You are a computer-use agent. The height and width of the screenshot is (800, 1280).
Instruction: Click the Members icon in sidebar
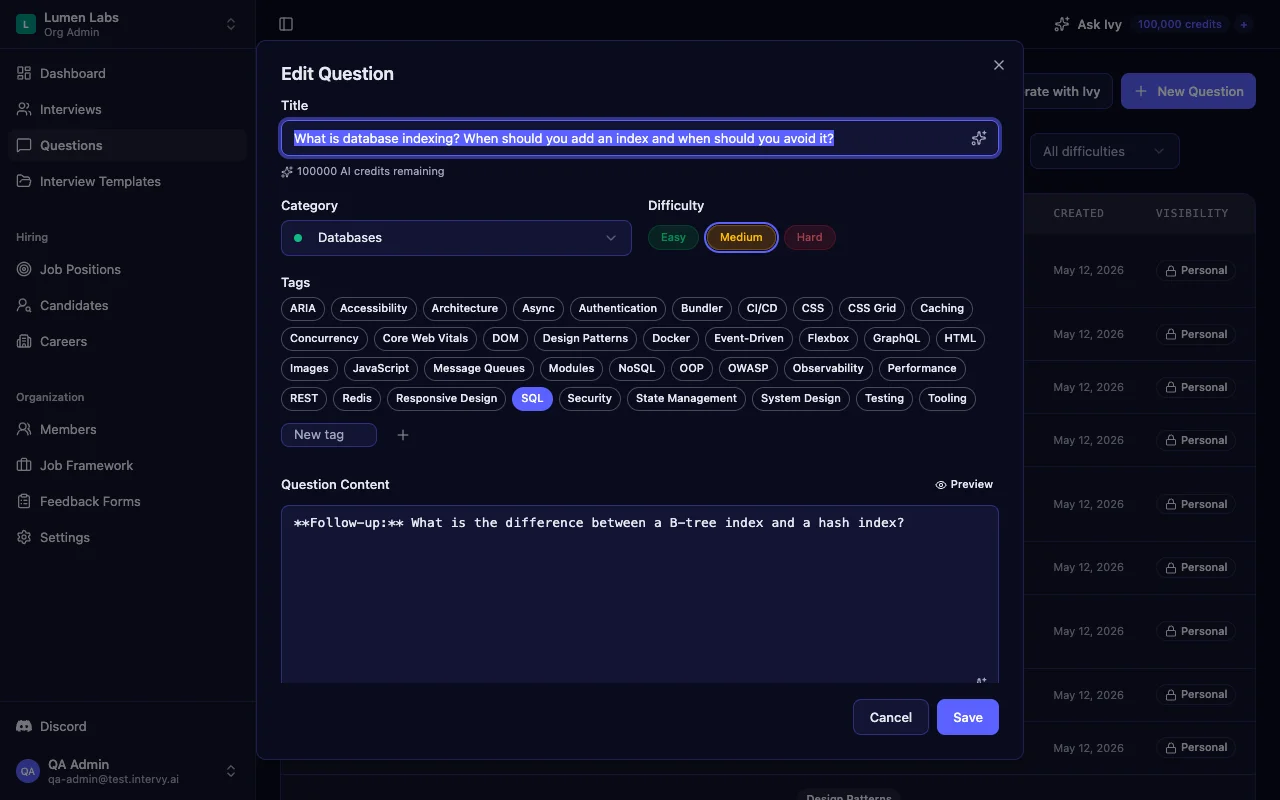pos(24,429)
